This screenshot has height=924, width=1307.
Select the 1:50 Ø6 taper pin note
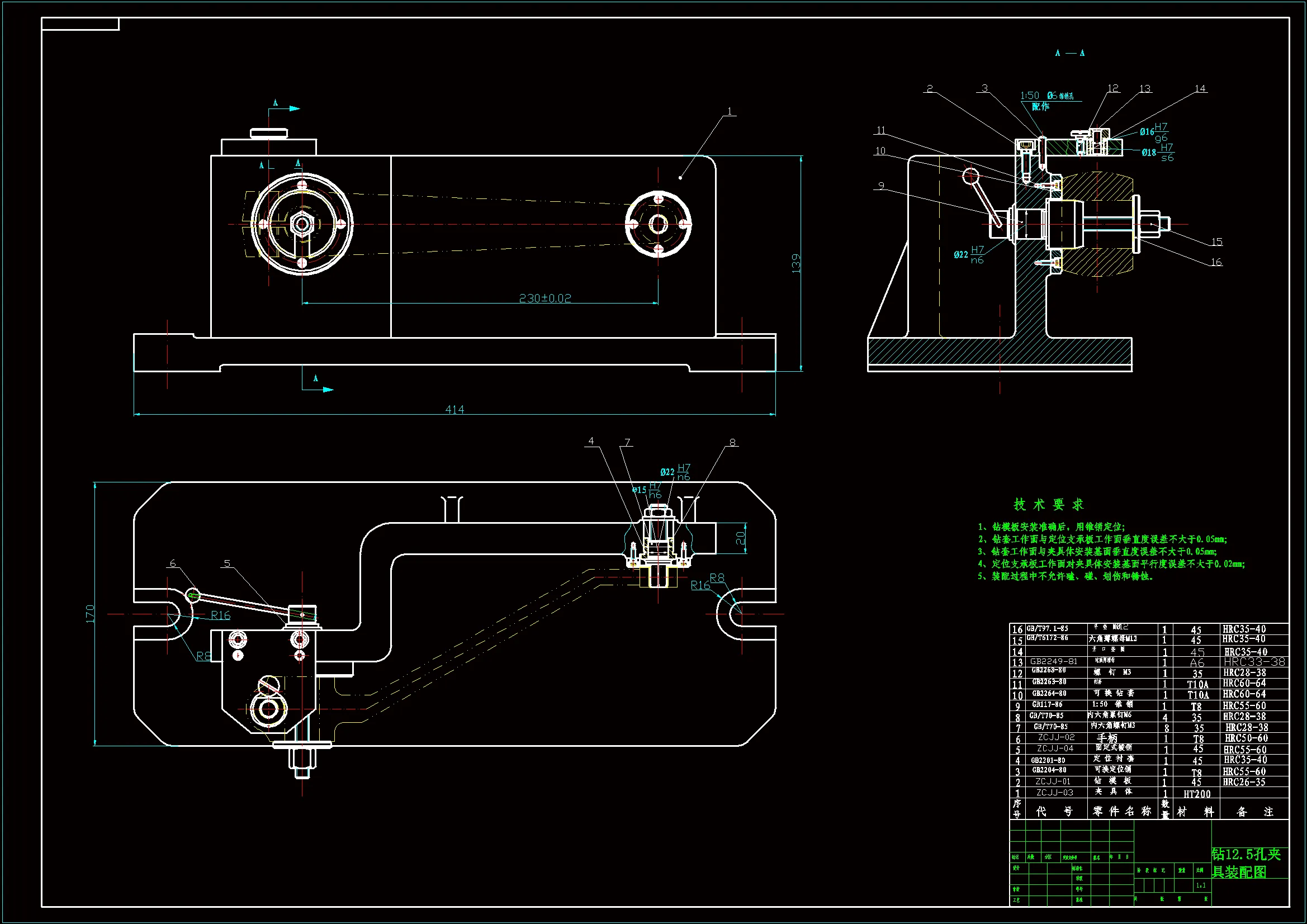(x=1047, y=96)
